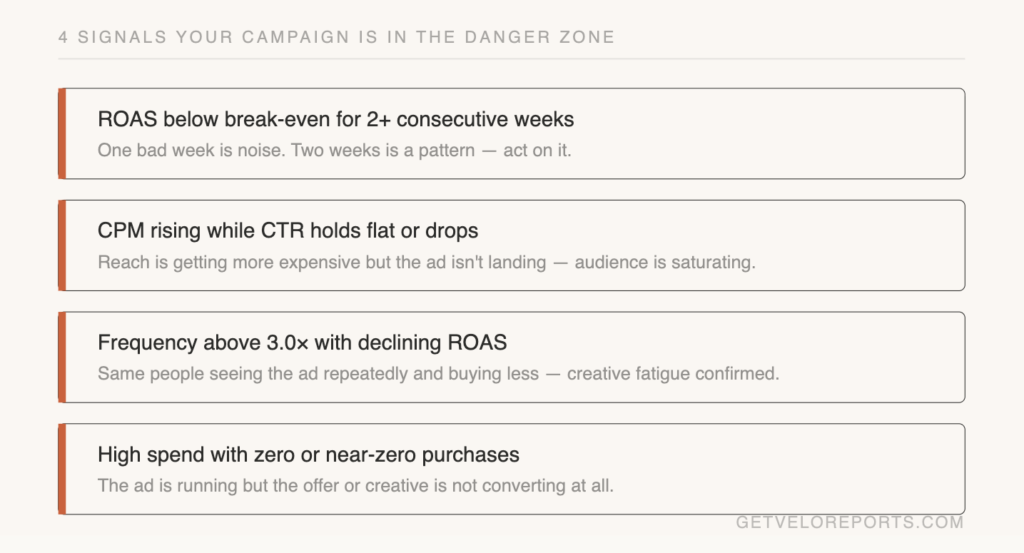Select the 'Reach is getting more expensive' description

coord(425,263)
